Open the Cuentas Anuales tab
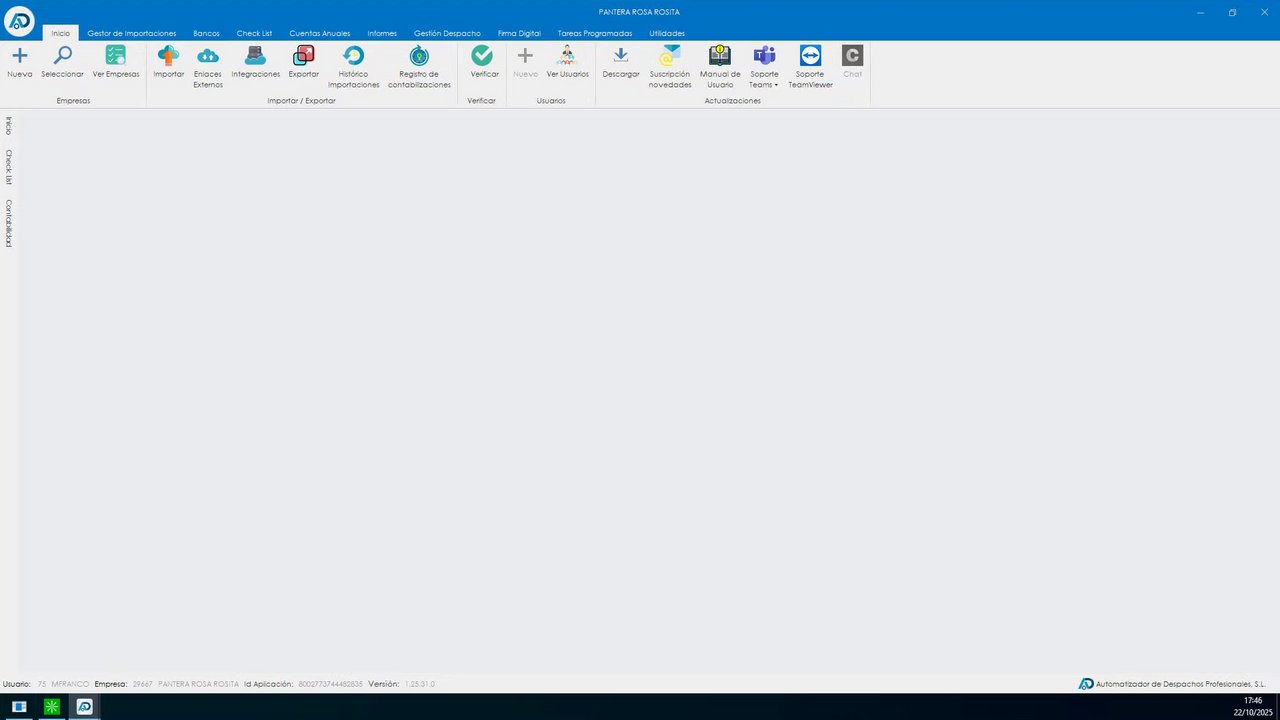Screen dimensions: 1280x720 click(320, 33)
